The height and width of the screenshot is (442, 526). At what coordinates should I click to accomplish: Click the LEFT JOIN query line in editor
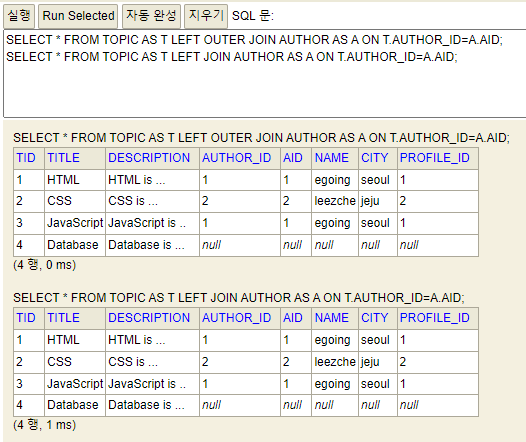231,57
